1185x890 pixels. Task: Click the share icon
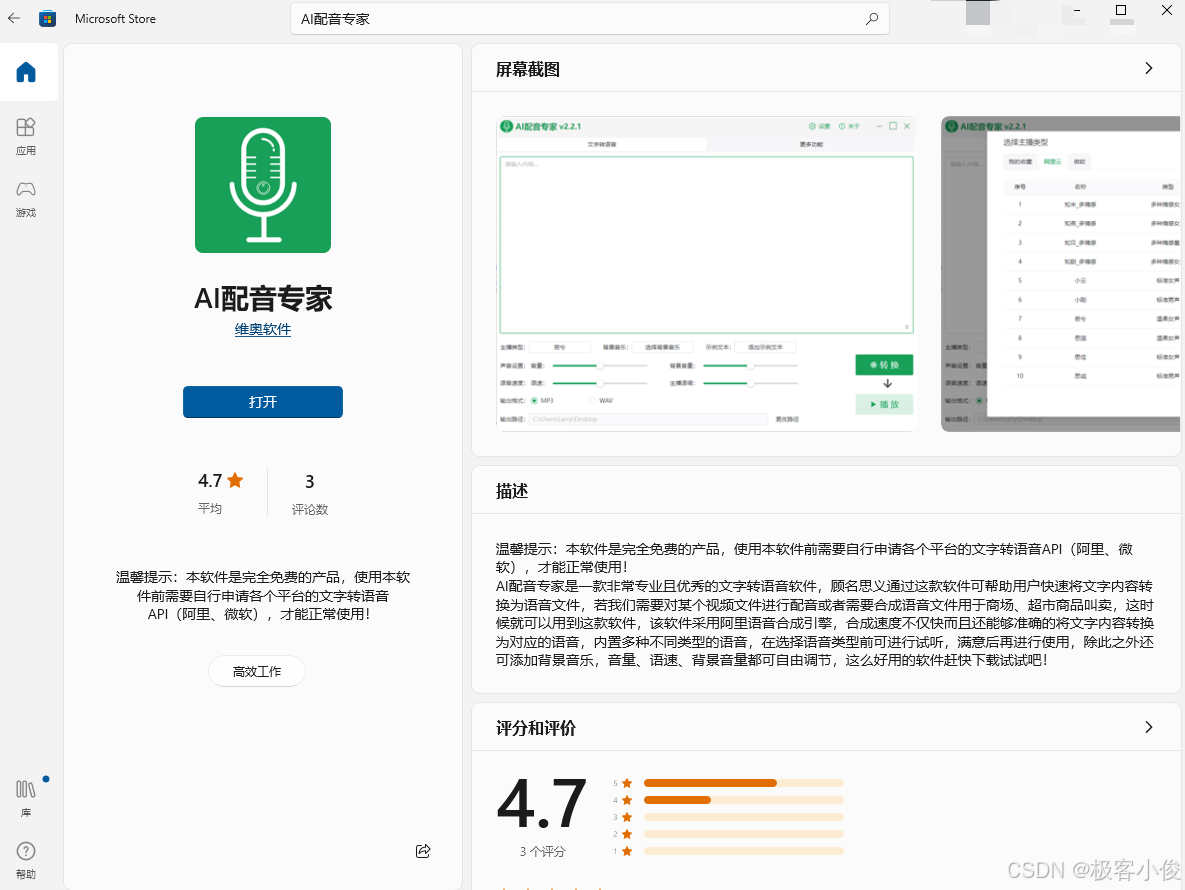coord(423,851)
